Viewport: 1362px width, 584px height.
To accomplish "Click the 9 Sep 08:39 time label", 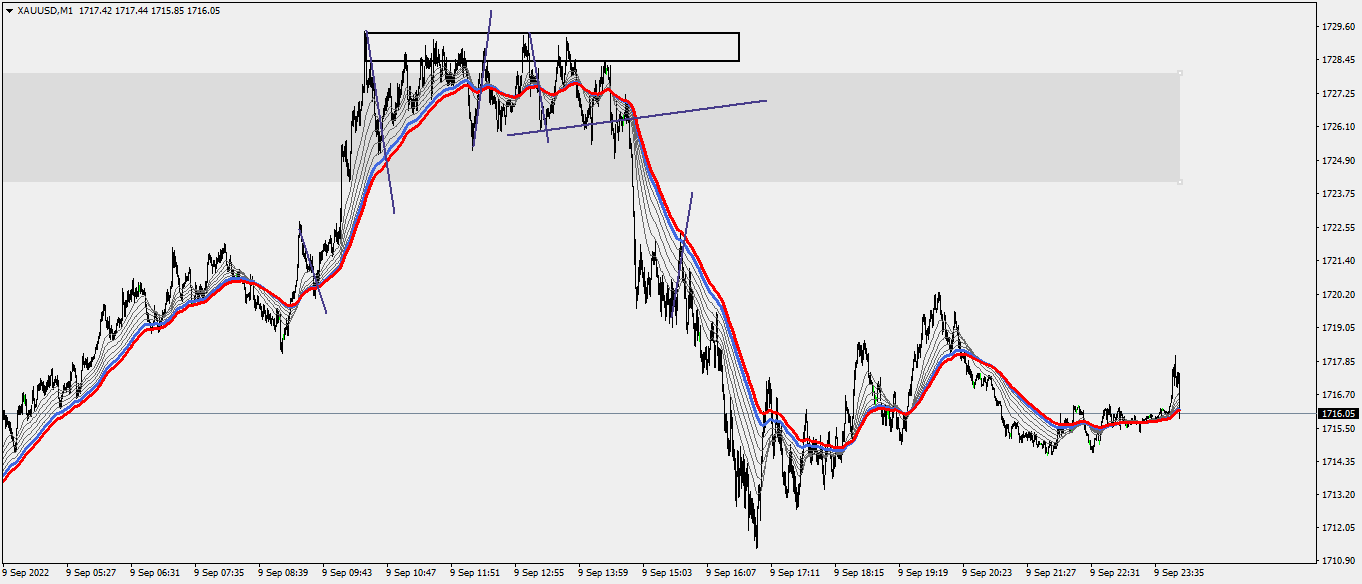I will pyautogui.click(x=281, y=574).
